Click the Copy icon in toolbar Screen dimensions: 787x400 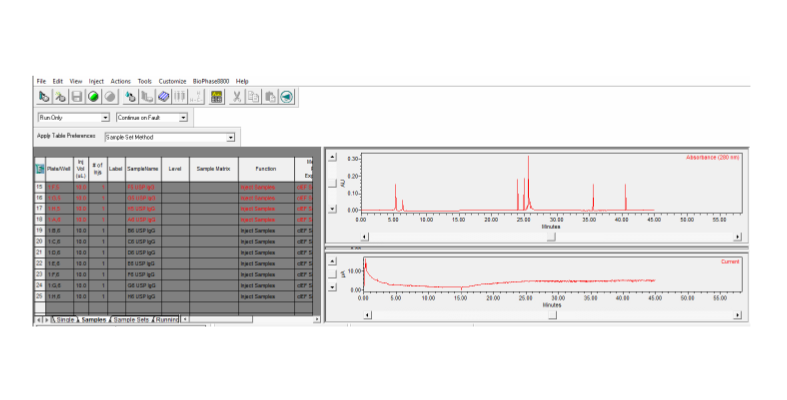(254, 97)
